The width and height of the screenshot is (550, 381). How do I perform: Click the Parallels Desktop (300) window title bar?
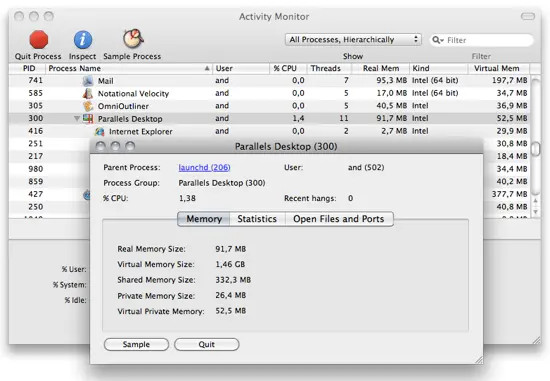click(x=286, y=146)
